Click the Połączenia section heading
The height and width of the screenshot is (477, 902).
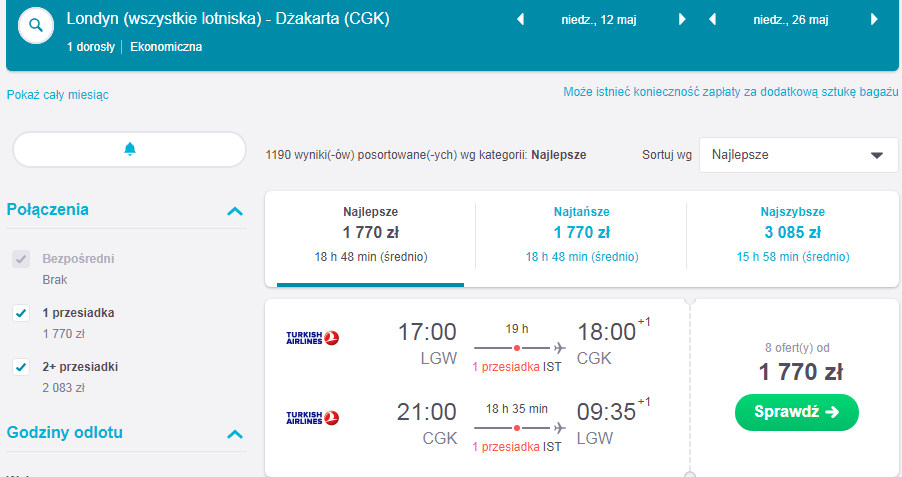[48, 209]
